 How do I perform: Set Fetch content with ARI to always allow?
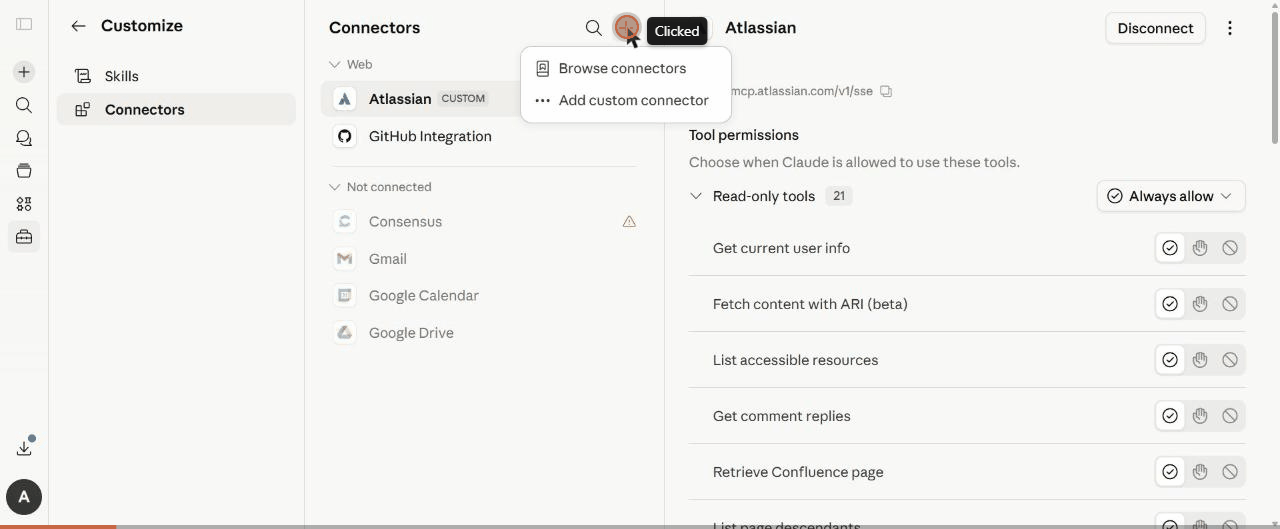point(1170,304)
